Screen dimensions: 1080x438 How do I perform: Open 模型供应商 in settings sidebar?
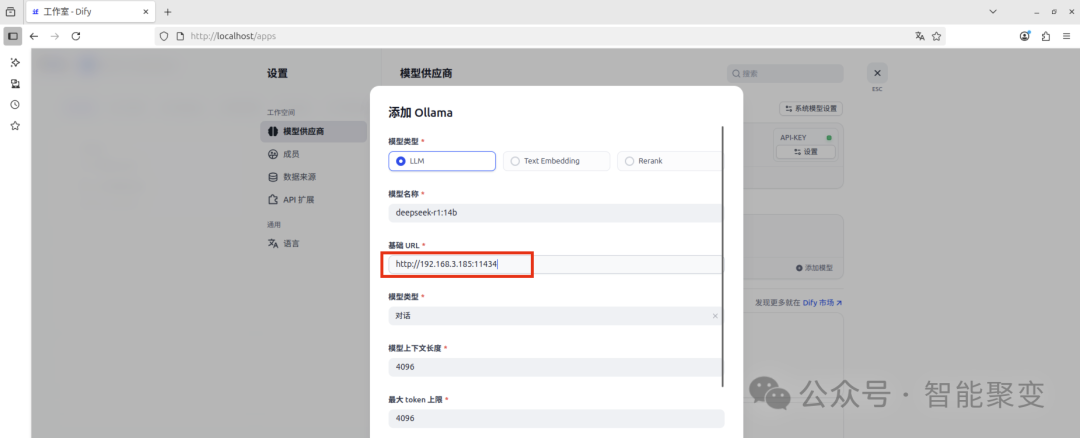point(313,132)
